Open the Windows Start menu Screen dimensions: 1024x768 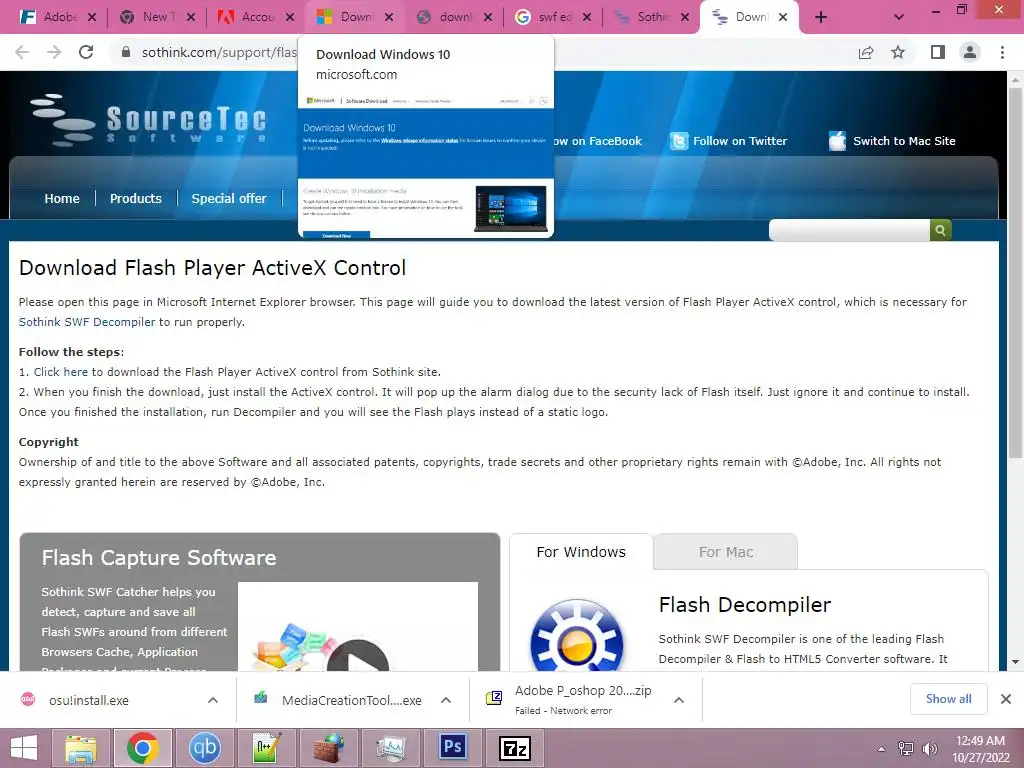click(24, 748)
